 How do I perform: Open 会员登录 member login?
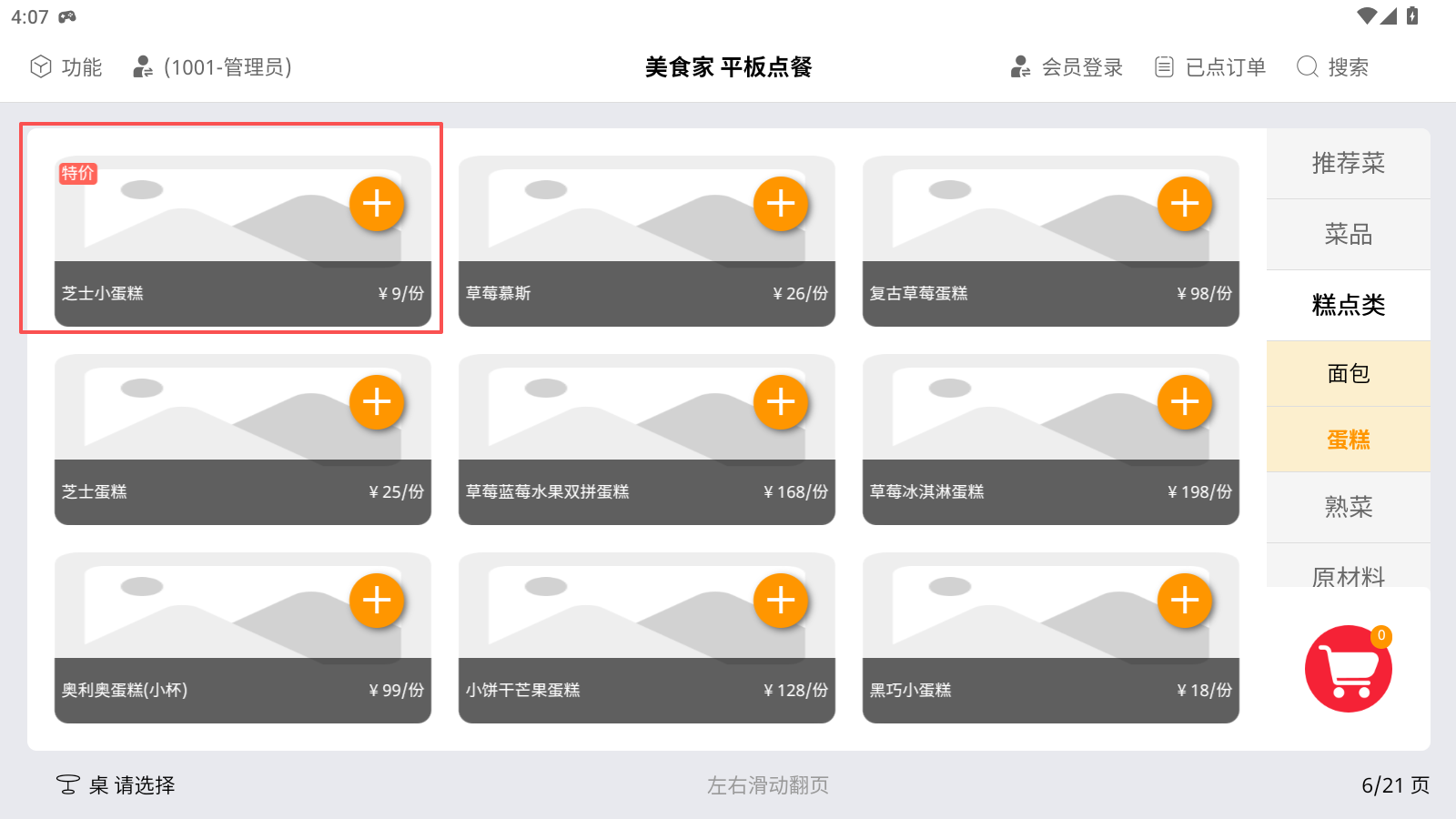pos(1067,67)
